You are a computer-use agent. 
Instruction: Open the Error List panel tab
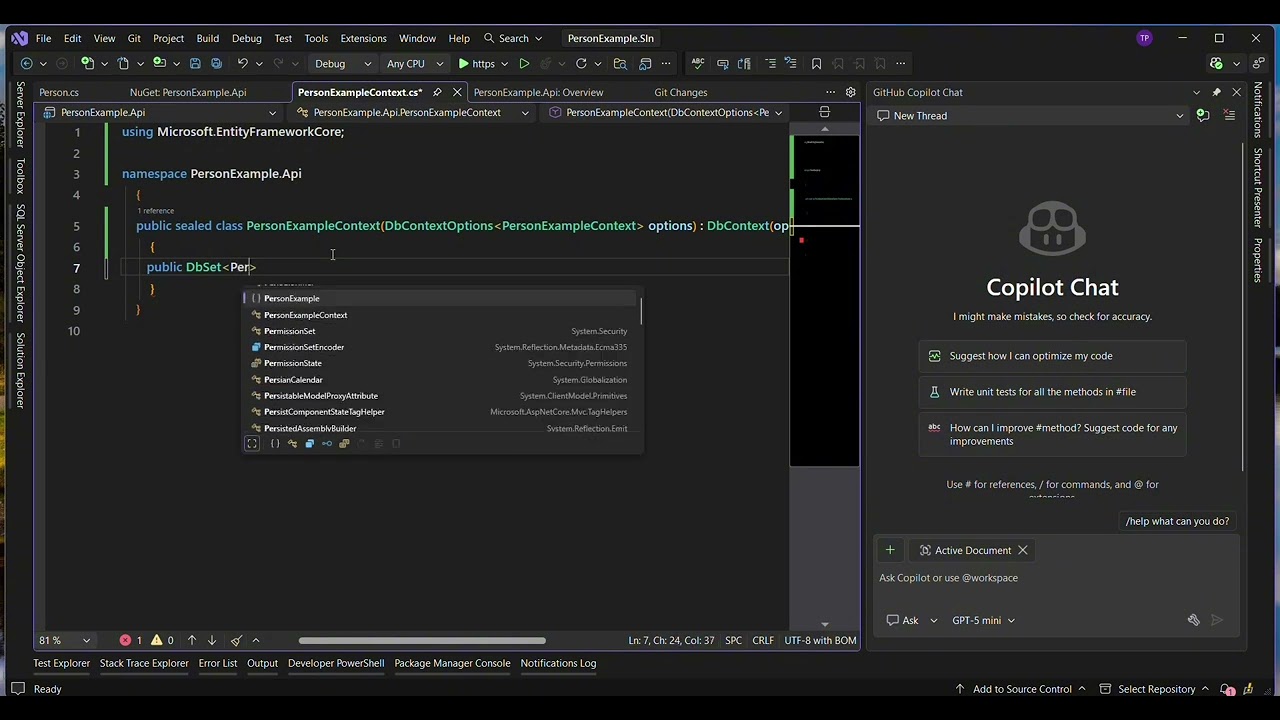(218, 663)
